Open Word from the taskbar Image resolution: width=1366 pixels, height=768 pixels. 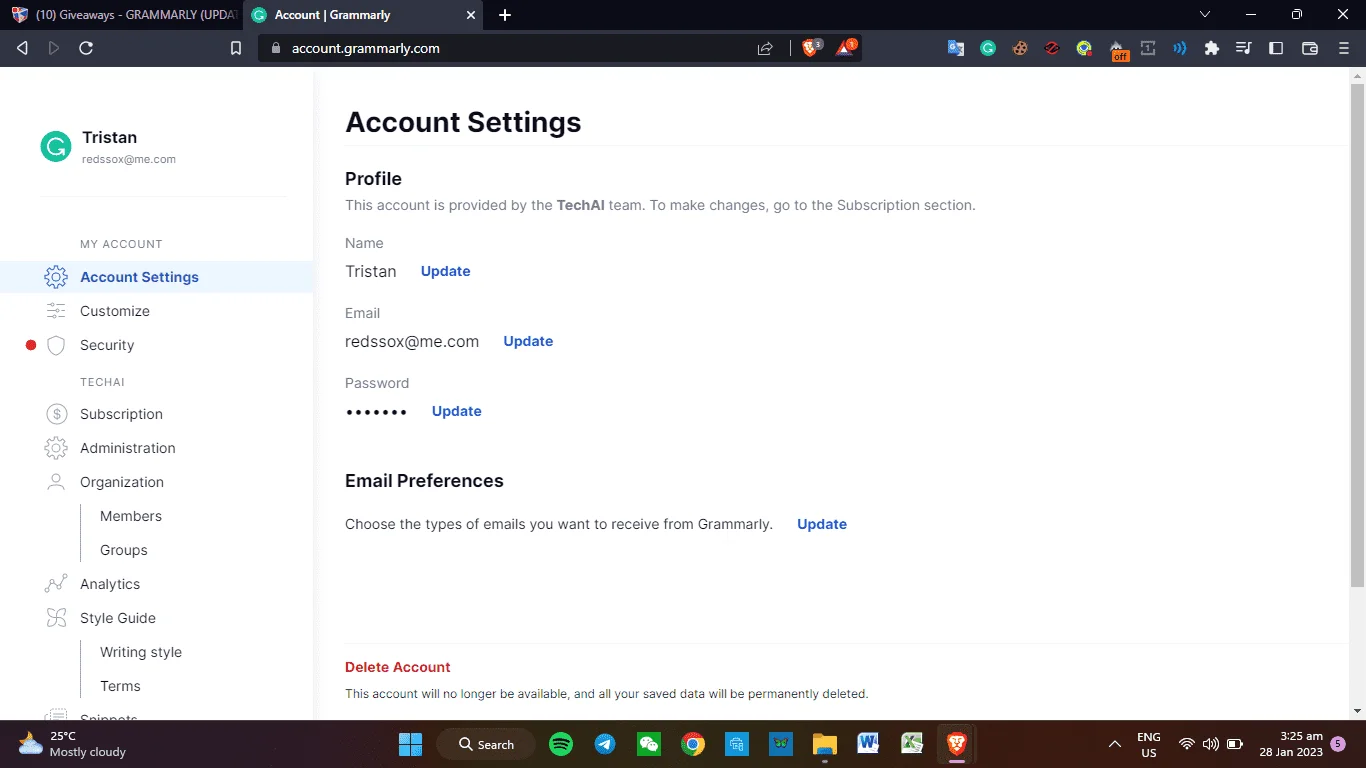[x=868, y=744]
